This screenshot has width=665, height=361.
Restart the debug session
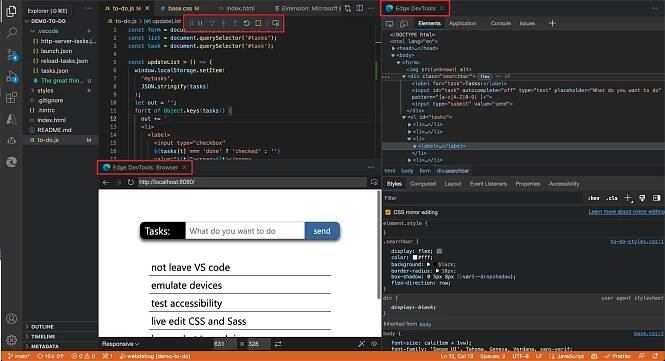[x=246, y=23]
